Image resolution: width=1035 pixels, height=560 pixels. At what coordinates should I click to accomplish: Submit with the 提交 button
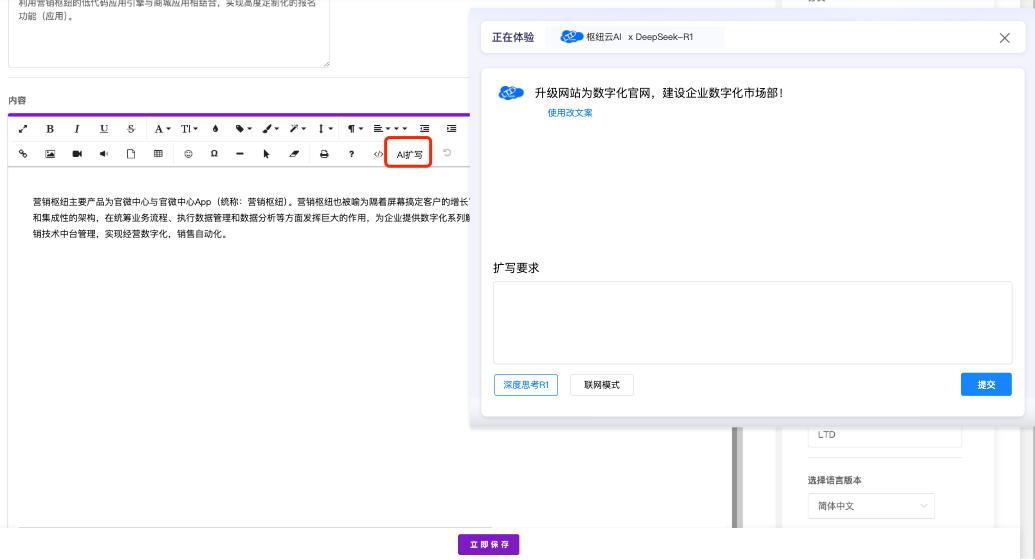986,385
